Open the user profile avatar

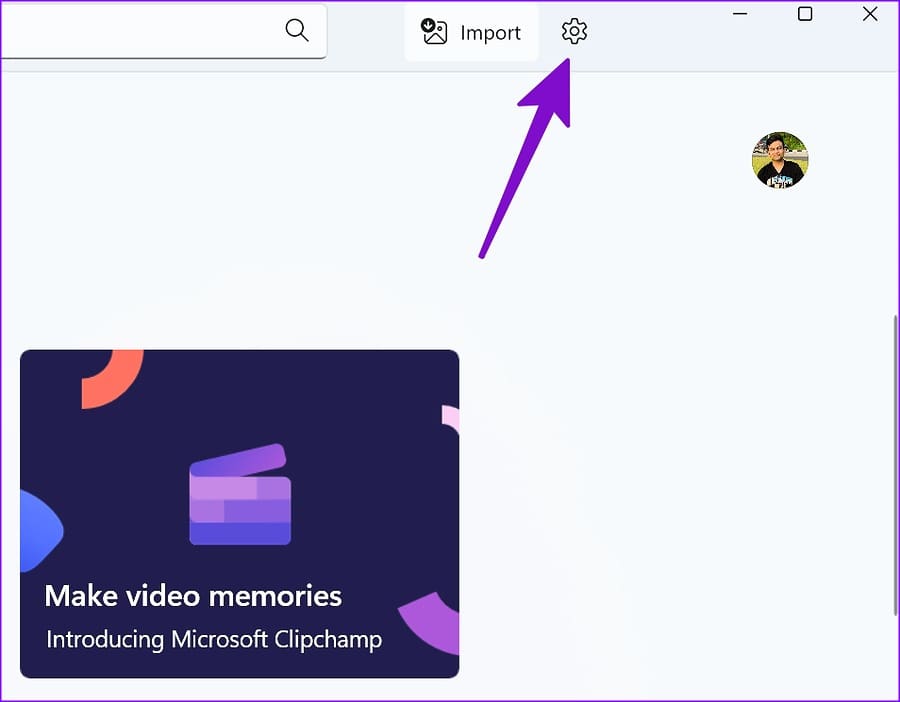click(x=780, y=160)
